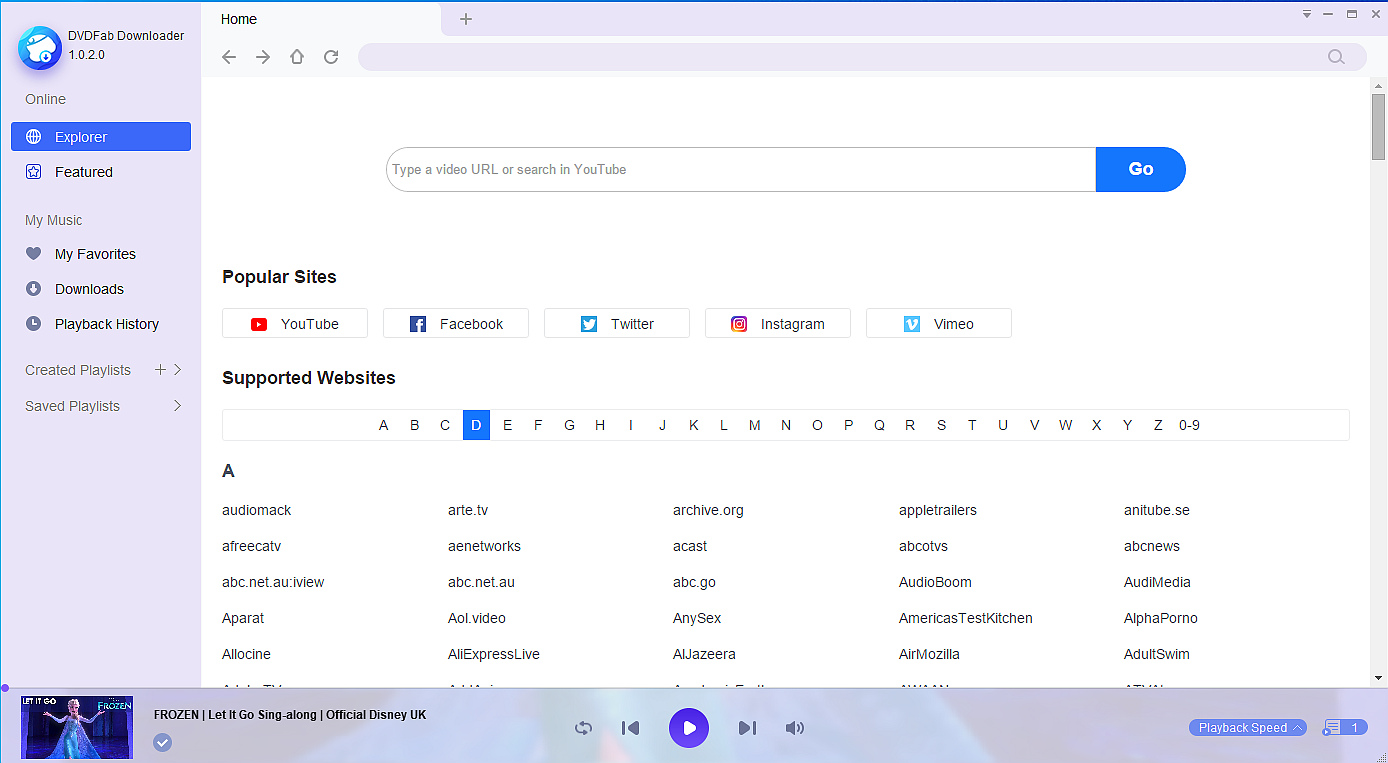Open the abc.go website link
The height and width of the screenshot is (763, 1388).
tap(694, 582)
